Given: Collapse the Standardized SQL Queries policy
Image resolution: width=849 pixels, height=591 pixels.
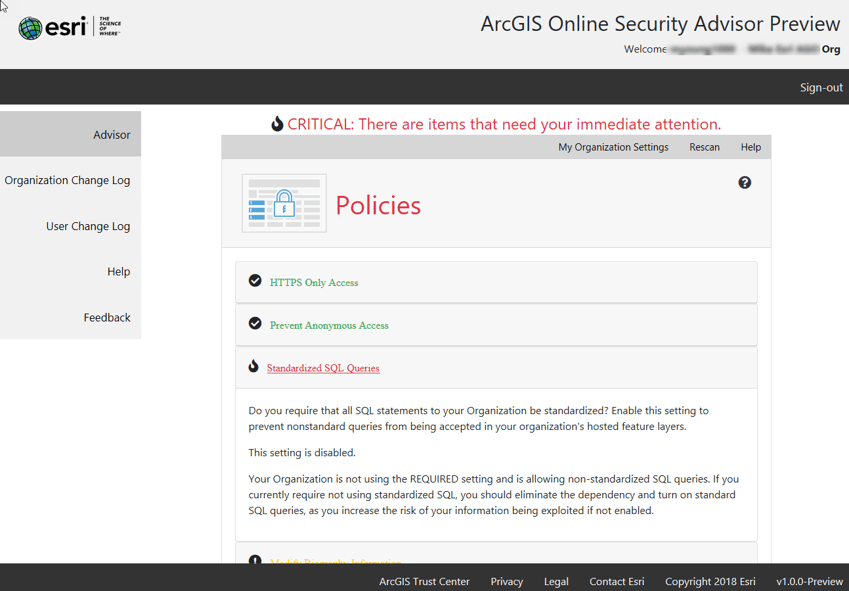Looking at the screenshot, I should 323,368.
